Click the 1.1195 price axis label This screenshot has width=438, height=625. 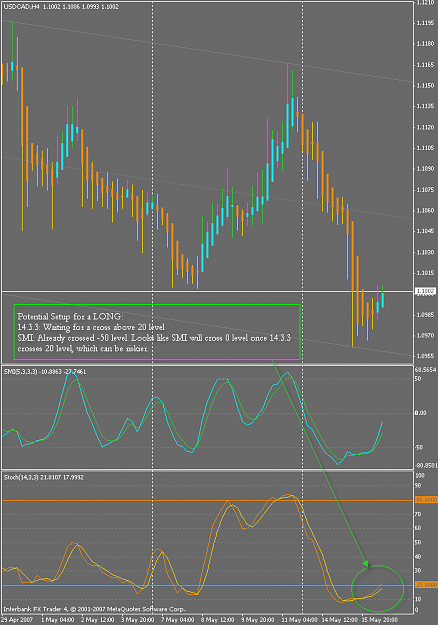(x=425, y=23)
